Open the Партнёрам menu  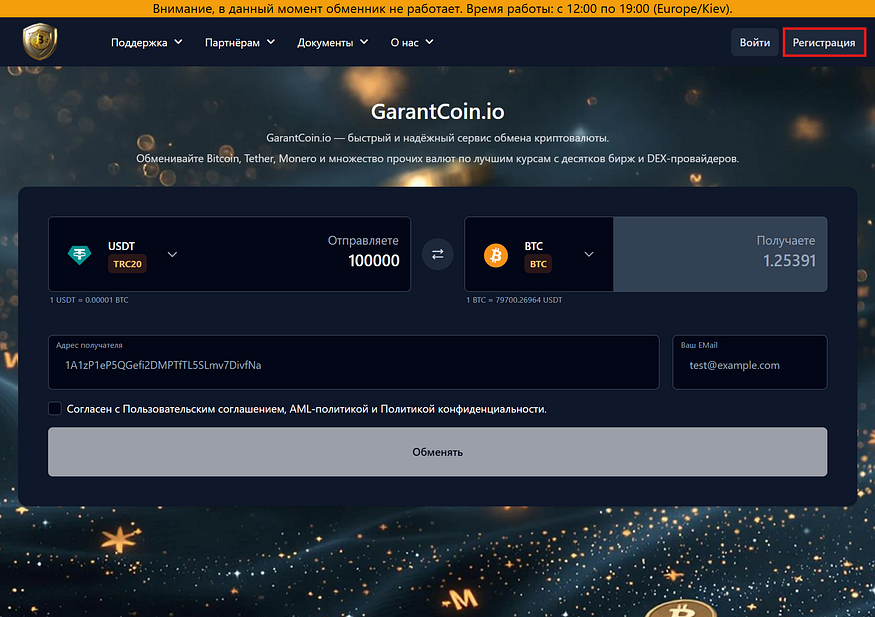tap(239, 42)
